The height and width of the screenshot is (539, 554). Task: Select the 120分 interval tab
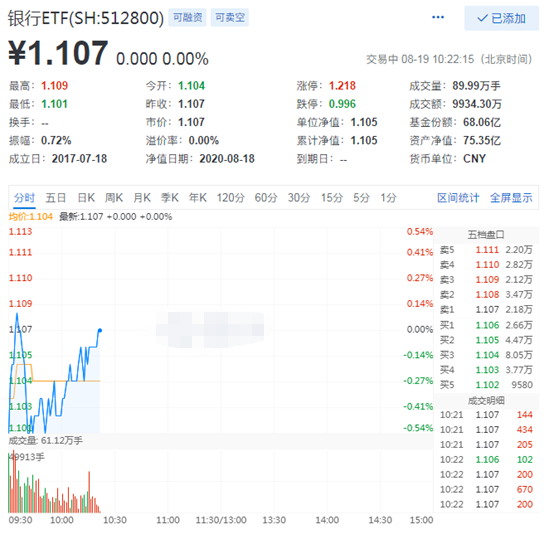coord(230,197)
